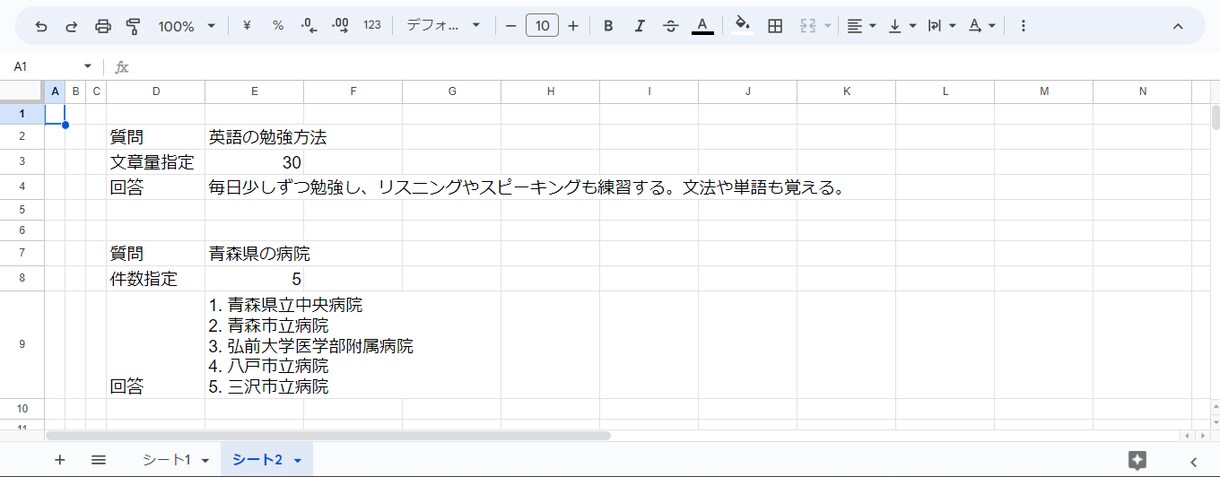Click the cell with value 5

[x=254, y=279]
